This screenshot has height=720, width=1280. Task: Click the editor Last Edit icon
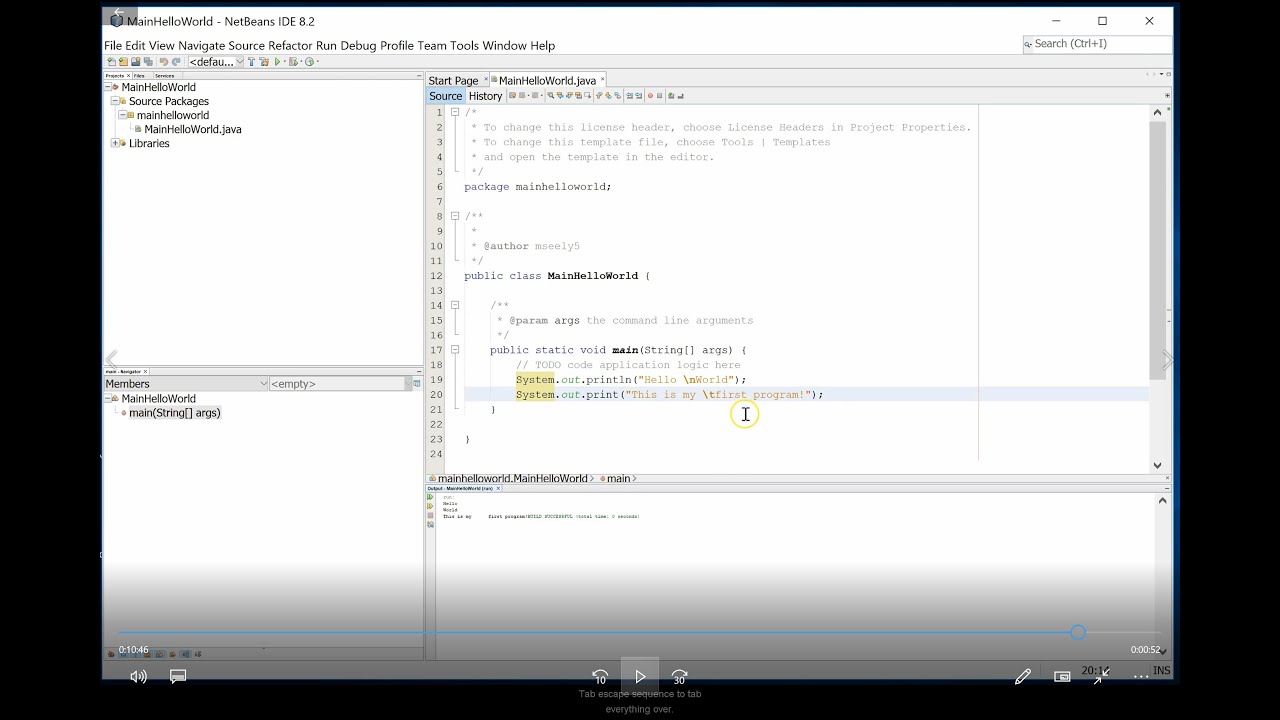512,96
